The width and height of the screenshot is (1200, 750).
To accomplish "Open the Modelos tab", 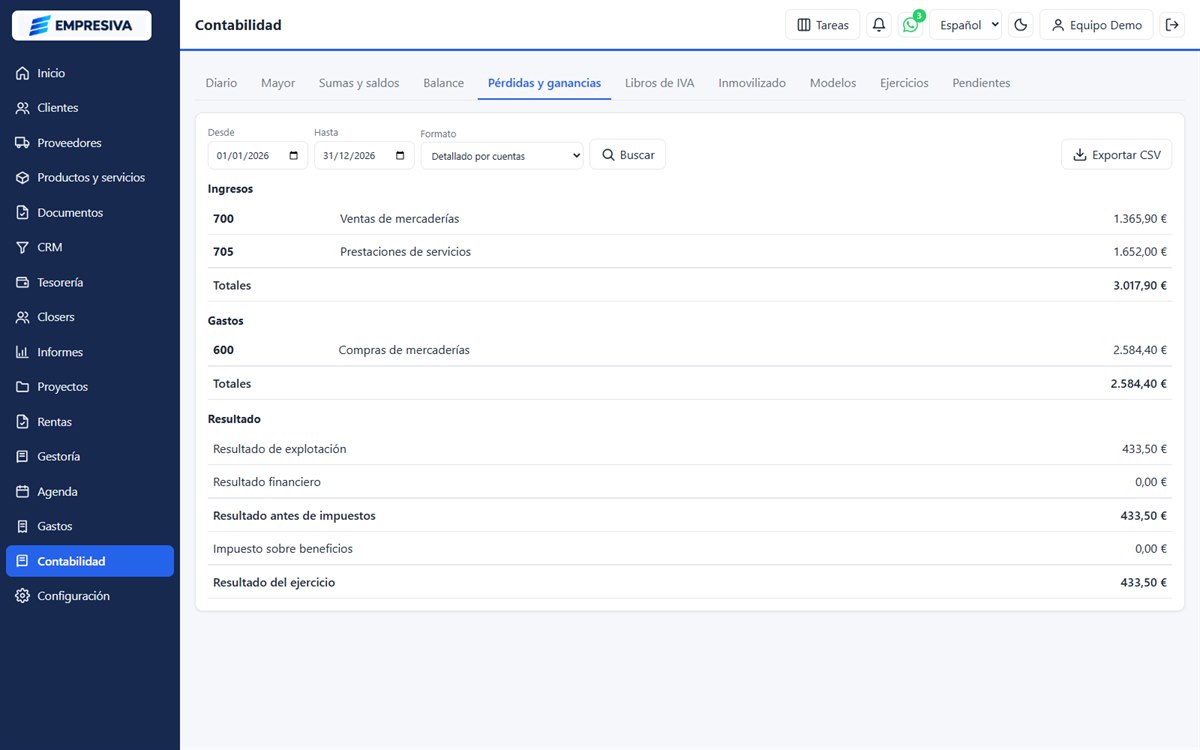I will (833, 83).
